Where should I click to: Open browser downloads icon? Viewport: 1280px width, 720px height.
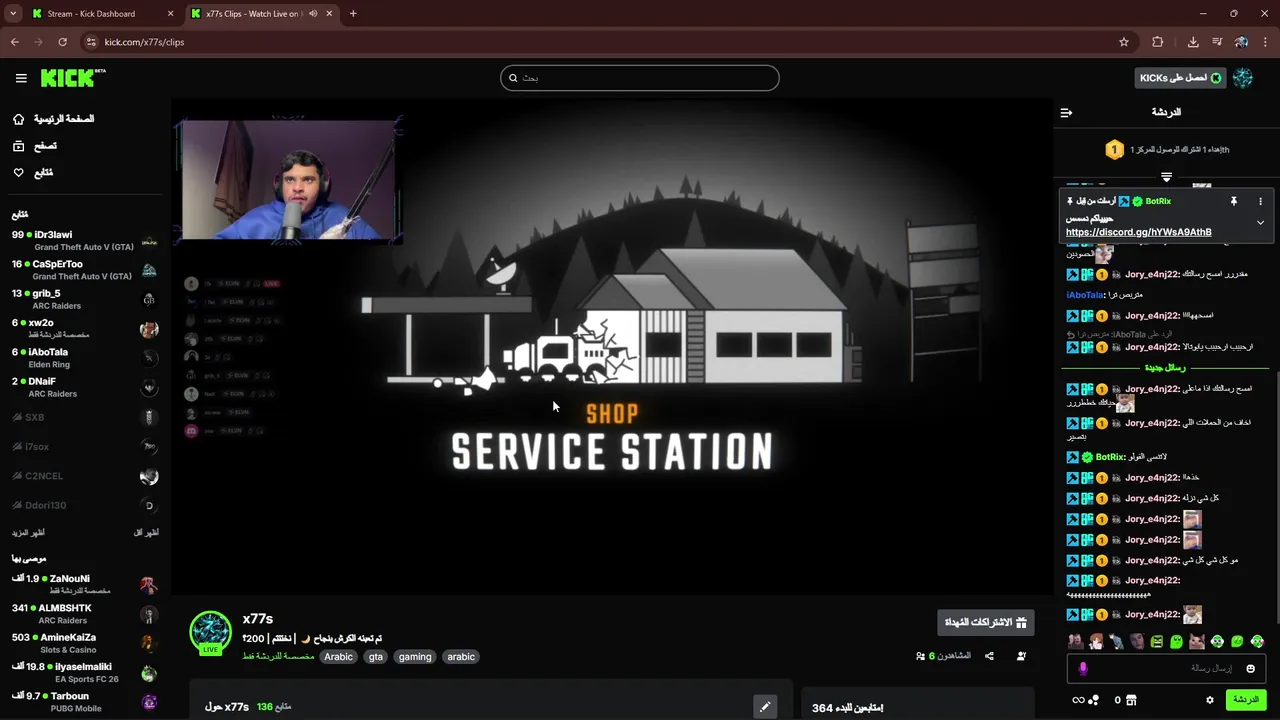point(1193,42)
